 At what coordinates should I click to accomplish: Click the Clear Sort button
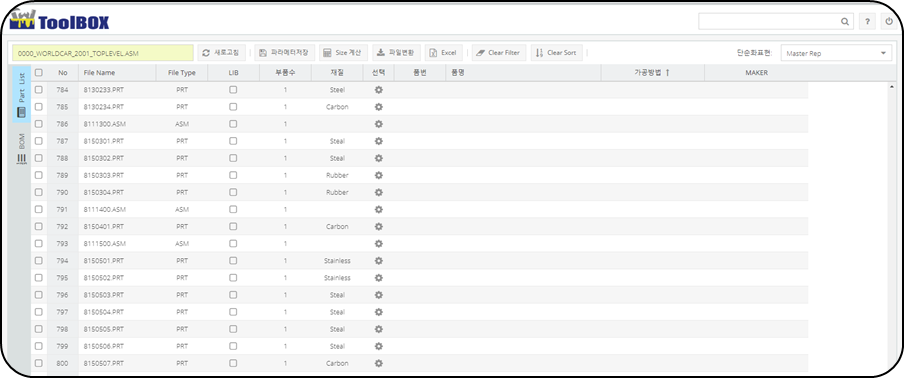pyautogui.click(x=556, y=52)
